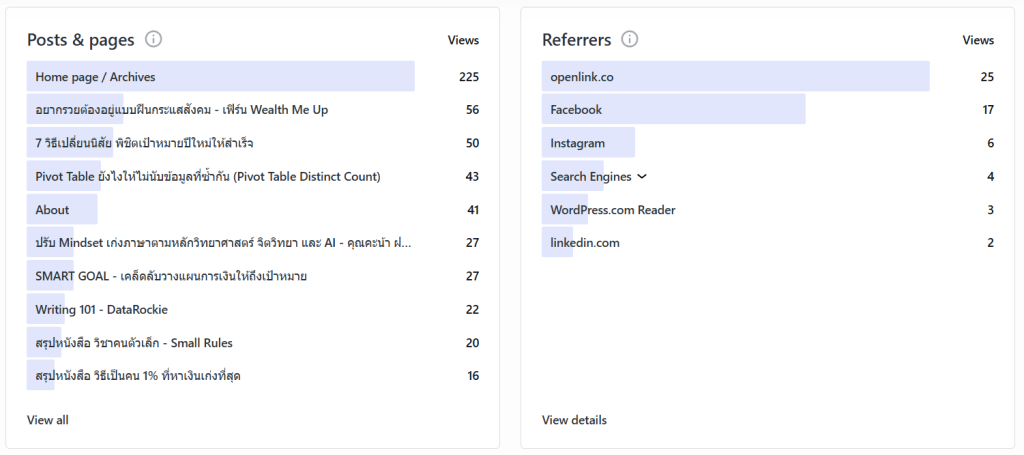Open the Facebook referrer row
The image size is (1024, 455).
coord(576,110)
